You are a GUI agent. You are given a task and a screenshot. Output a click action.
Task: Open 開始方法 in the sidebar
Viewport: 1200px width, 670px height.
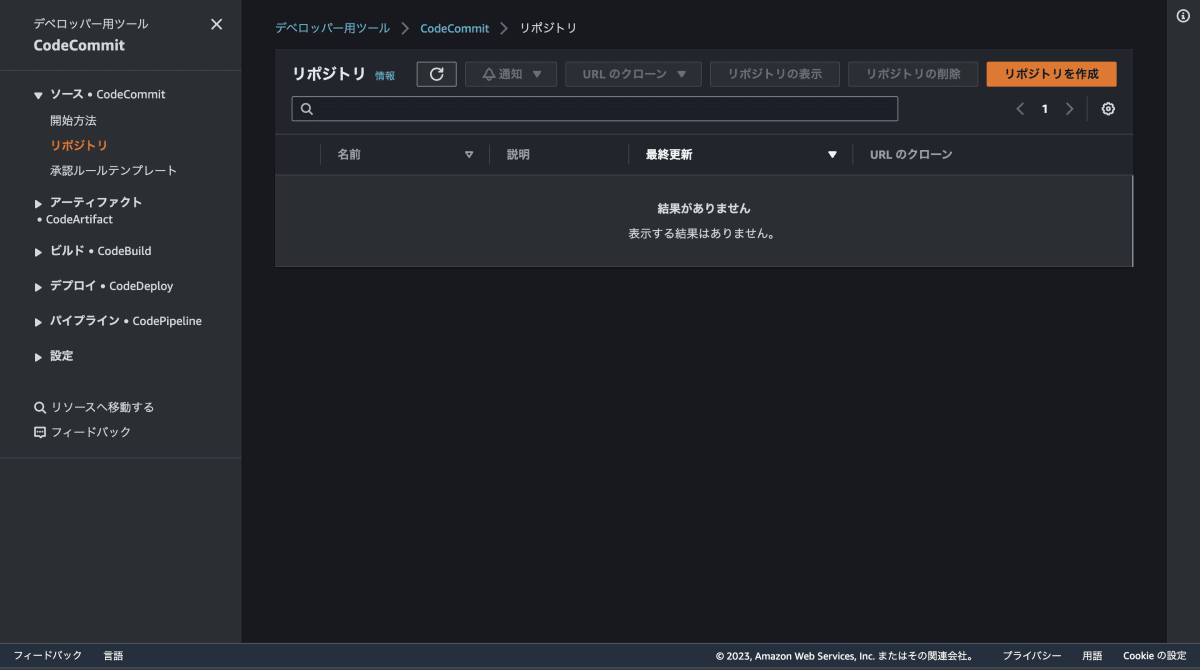point(73,120)
